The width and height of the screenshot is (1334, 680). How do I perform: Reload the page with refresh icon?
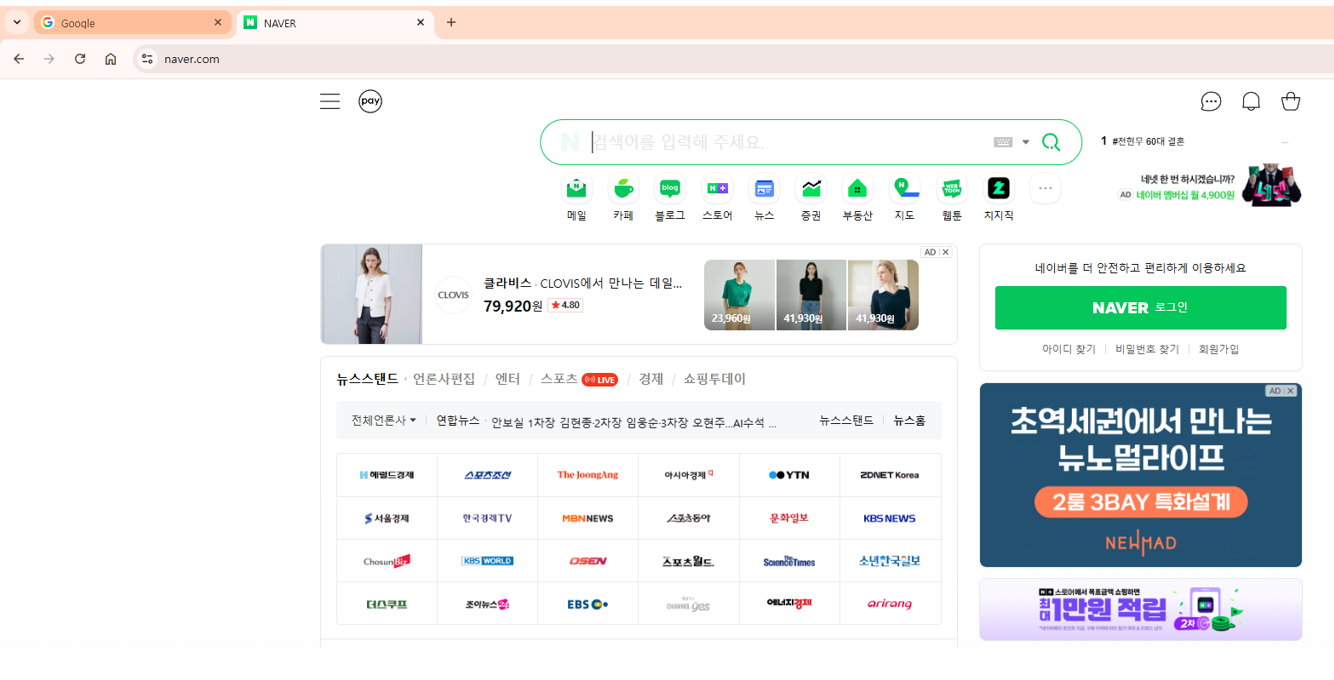tap(80, 59)
